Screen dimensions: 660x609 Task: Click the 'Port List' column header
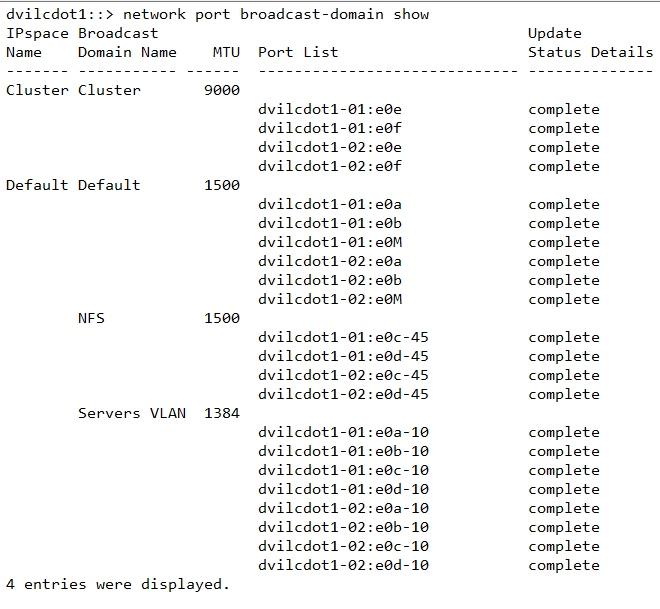pos(298,52)
